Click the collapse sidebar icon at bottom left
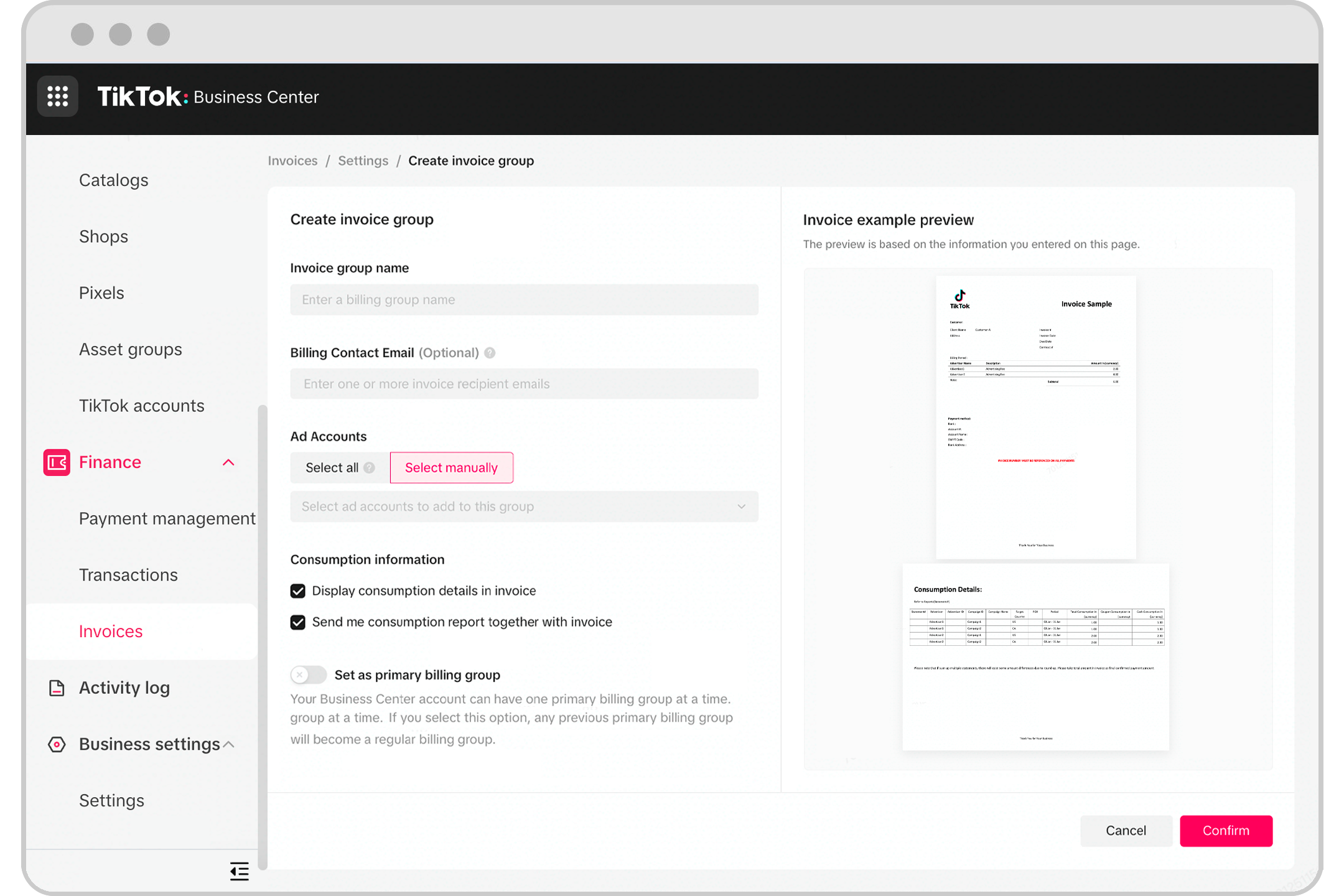Viewport: 1344px width, 896px height. [x=239, y=870]
